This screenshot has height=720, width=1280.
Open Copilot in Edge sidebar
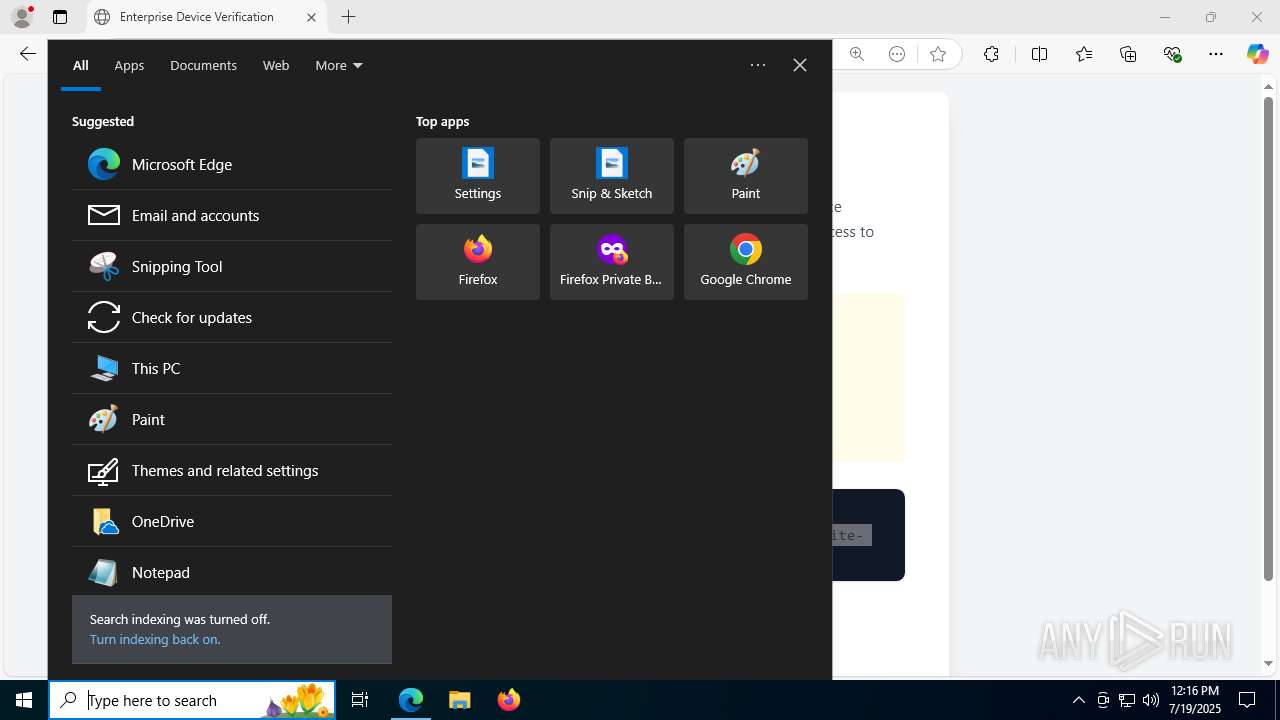coord(1258,54)
